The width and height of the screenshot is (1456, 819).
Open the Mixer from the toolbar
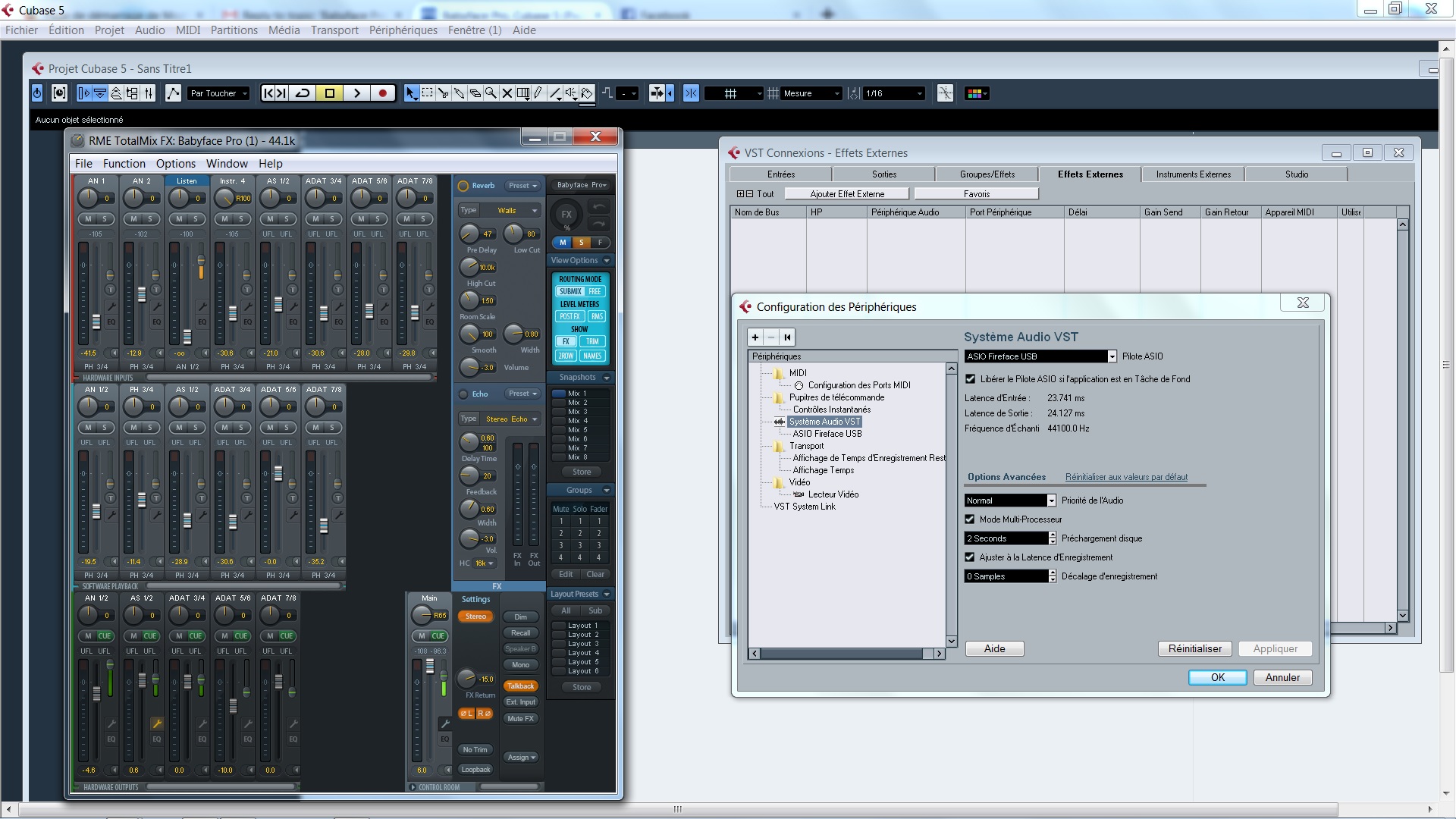(x=149, y=93)
